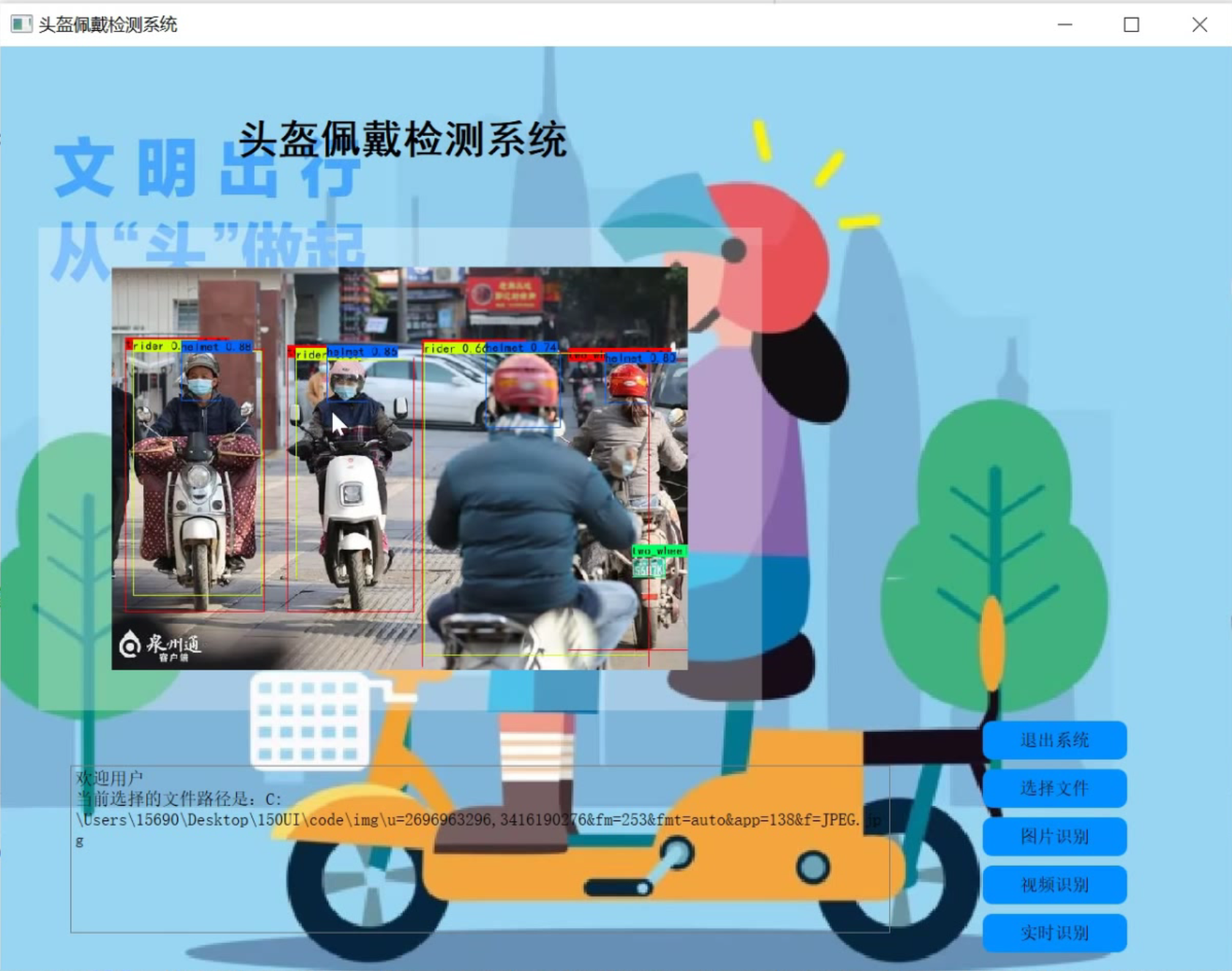Close the helmet detection window

1199,25
